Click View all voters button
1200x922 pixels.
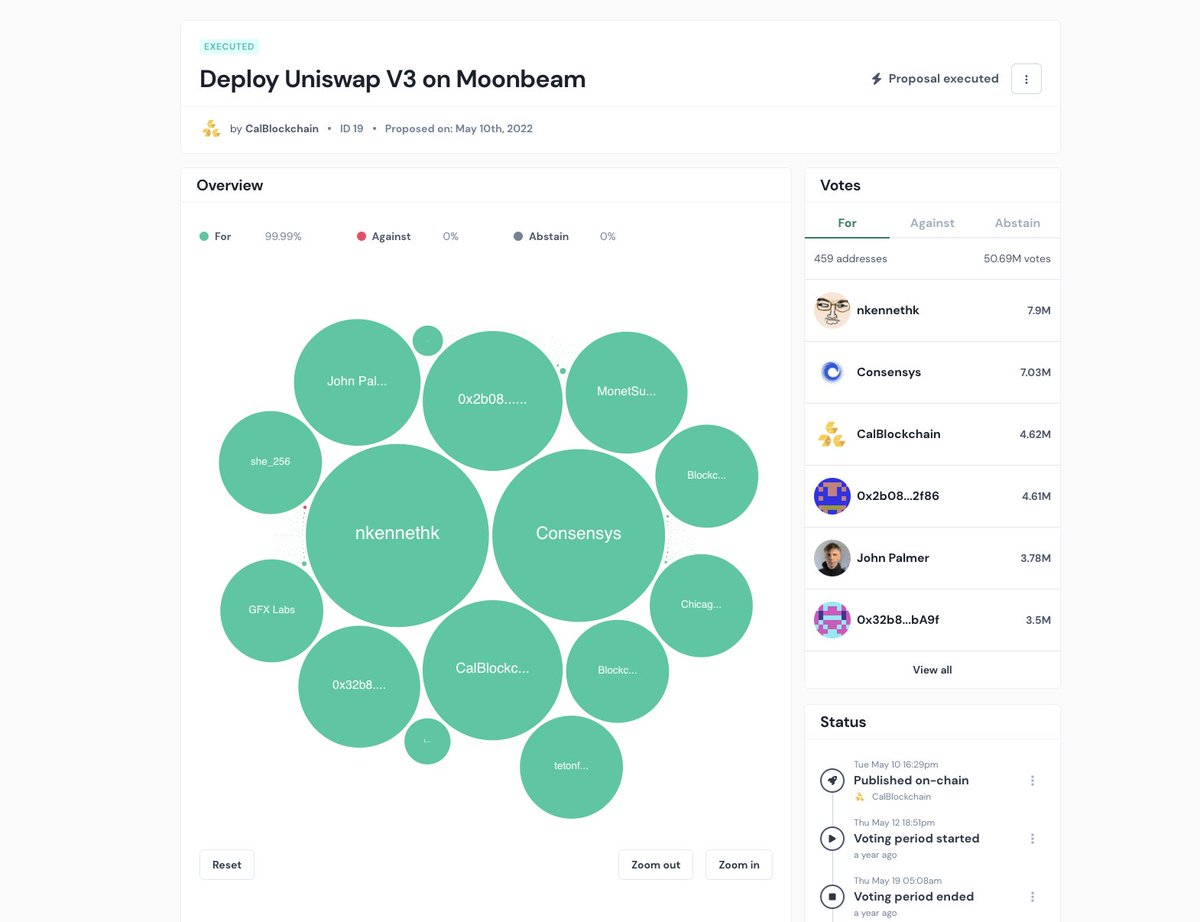[932, 670]
